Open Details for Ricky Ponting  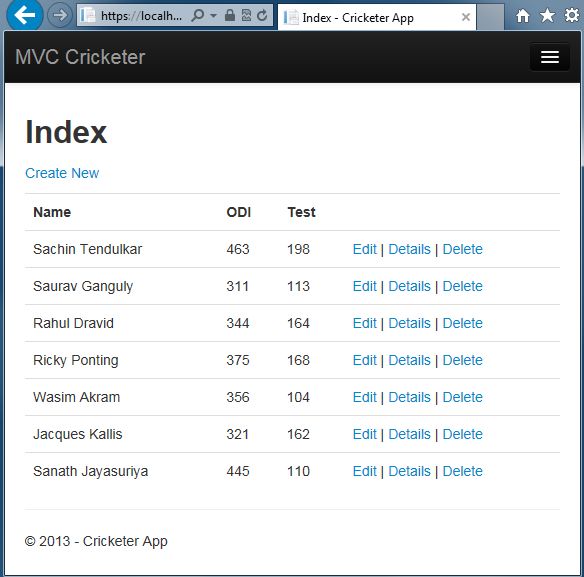[x=409, y=360]
